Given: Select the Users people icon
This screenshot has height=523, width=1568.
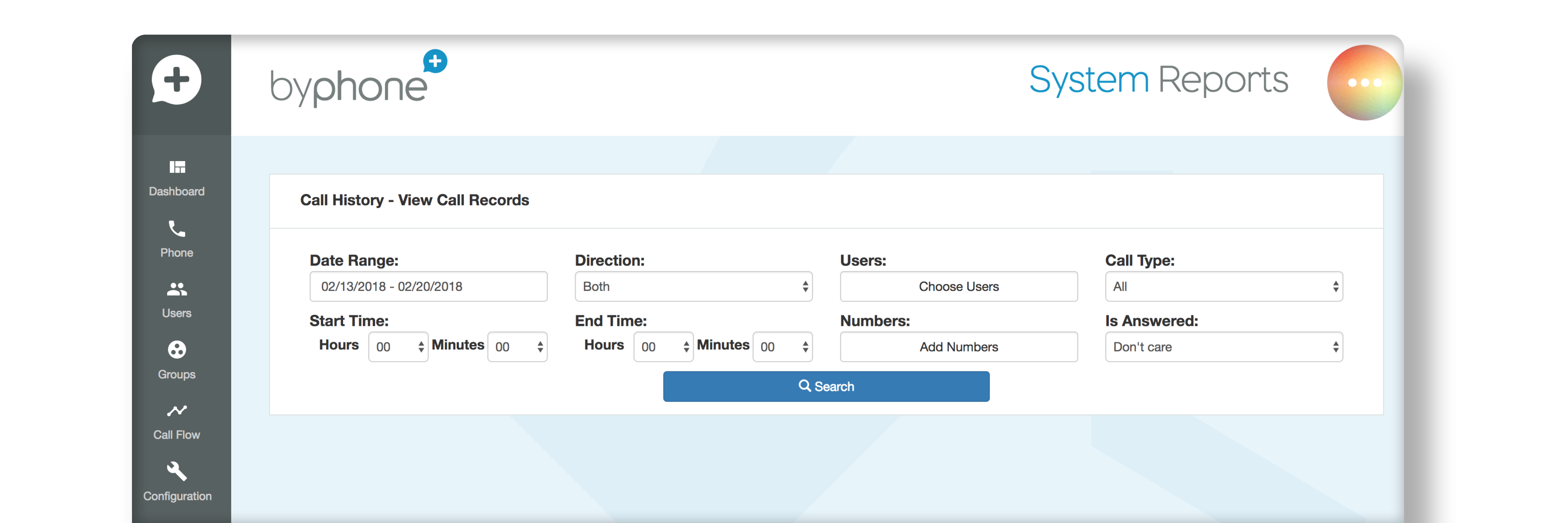Looking at the screenshot, I should (176, 290).
